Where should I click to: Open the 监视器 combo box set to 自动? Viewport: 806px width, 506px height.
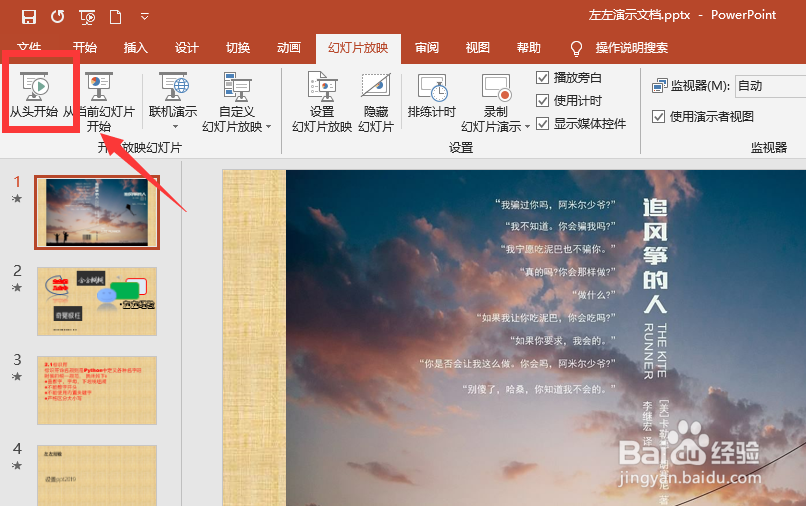[770, 86]
